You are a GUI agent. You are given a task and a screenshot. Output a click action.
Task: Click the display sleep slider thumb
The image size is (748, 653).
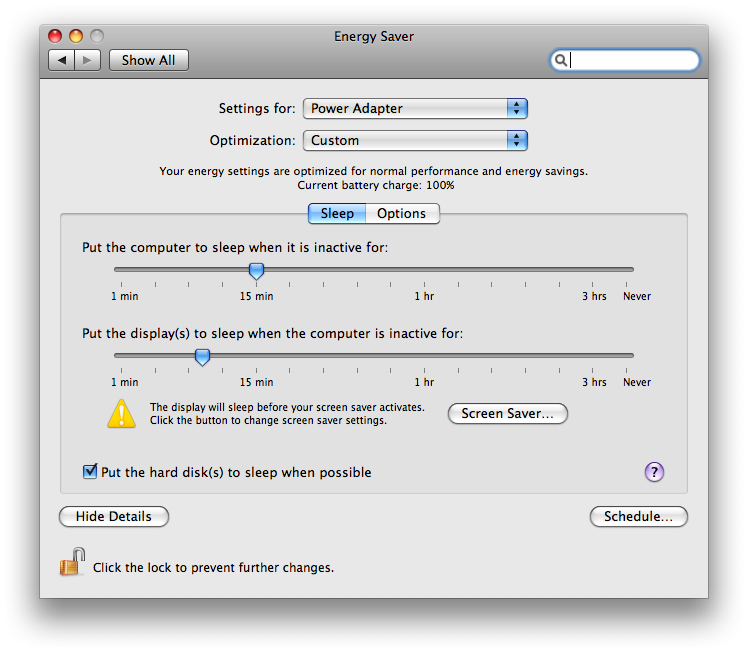click(x=203, y=357)
